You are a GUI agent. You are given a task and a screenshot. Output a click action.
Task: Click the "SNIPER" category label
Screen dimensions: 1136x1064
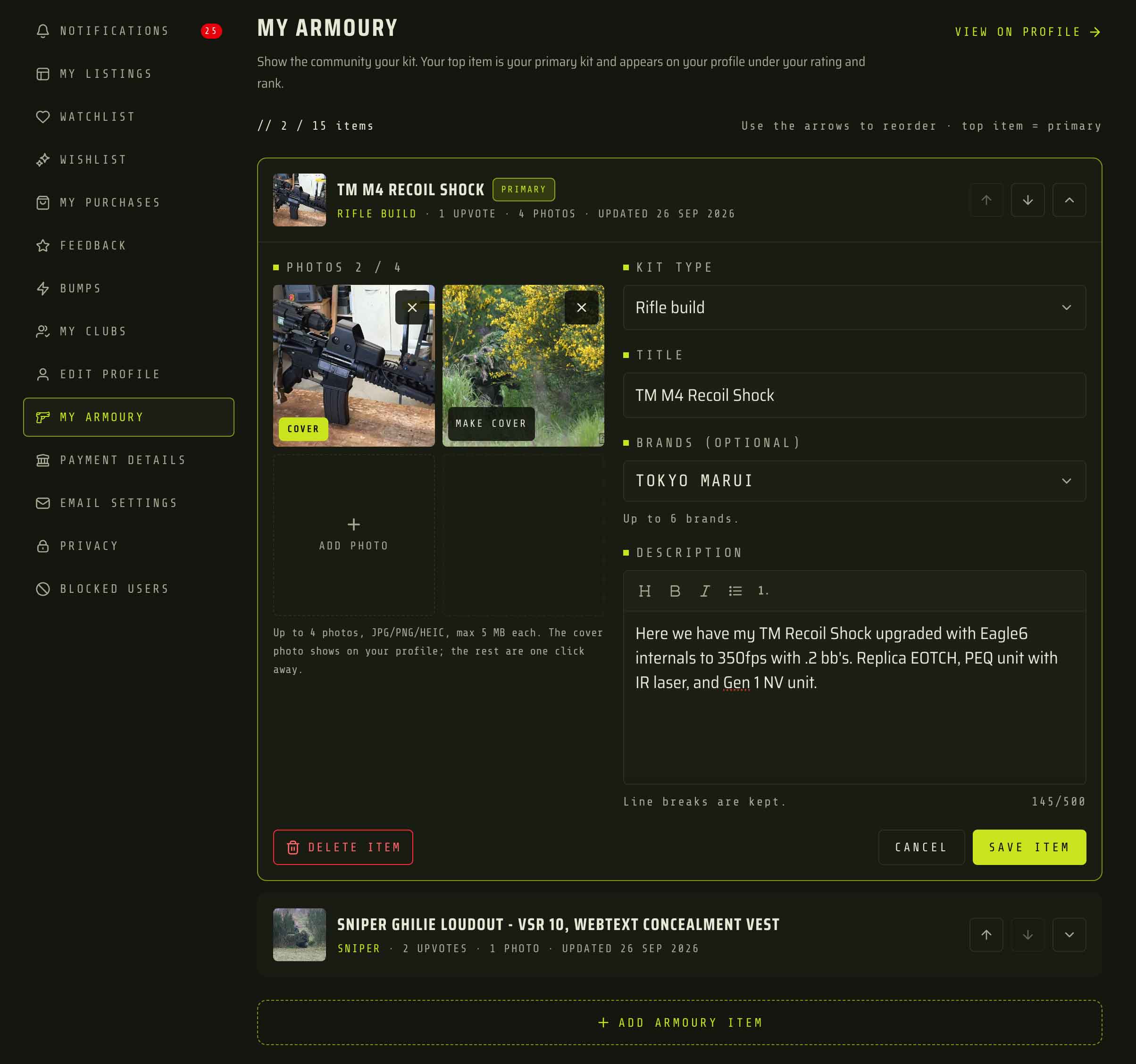point(359,948)
